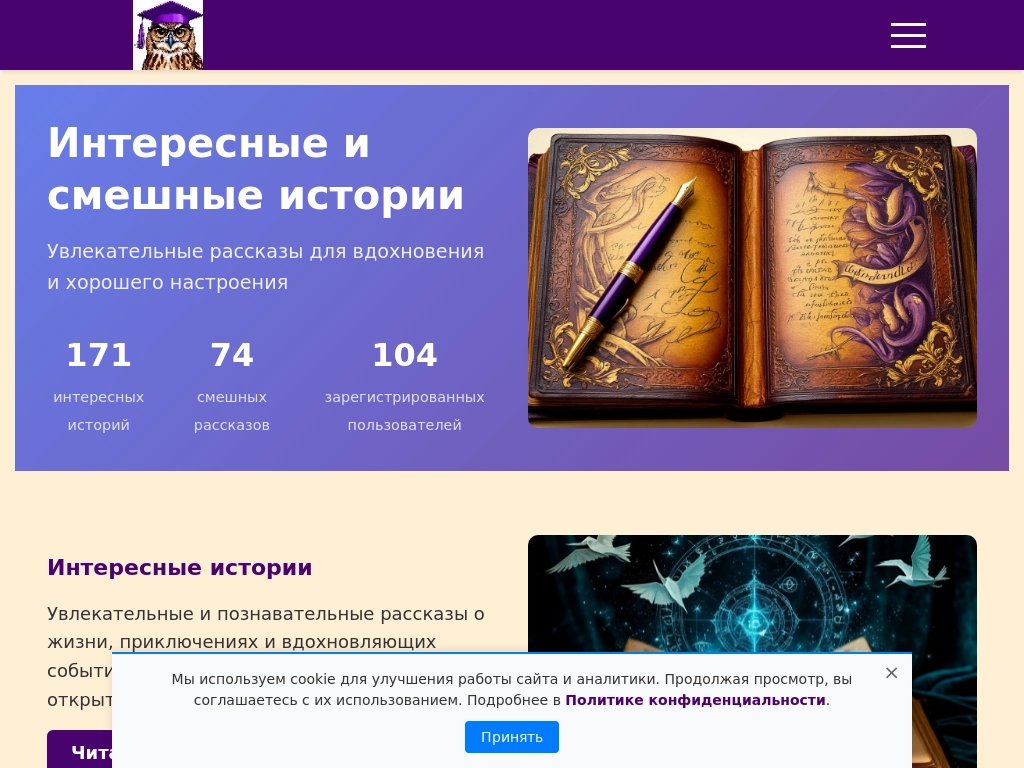Viewport: 1024px width, 768px height.
Task: Click the subtitle Увлекательные рассказы для вдохновения
Action: click(x=266, y=266)
